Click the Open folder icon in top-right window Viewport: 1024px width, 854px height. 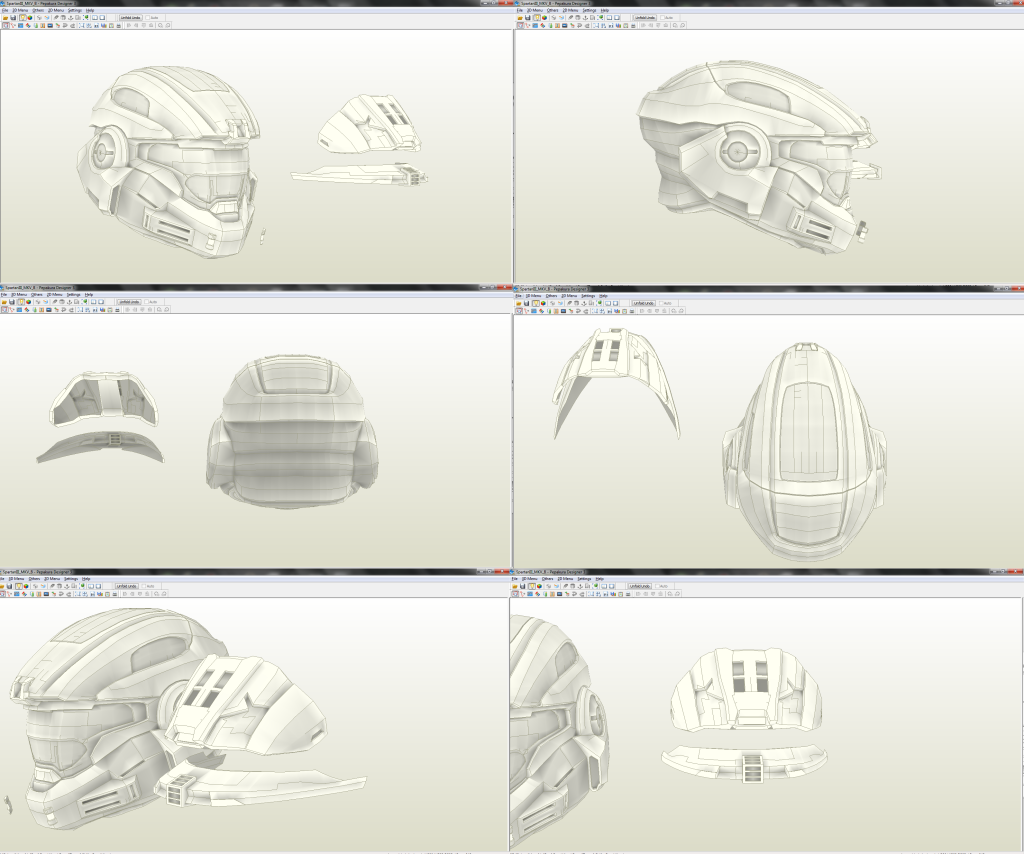click(520, 18)
